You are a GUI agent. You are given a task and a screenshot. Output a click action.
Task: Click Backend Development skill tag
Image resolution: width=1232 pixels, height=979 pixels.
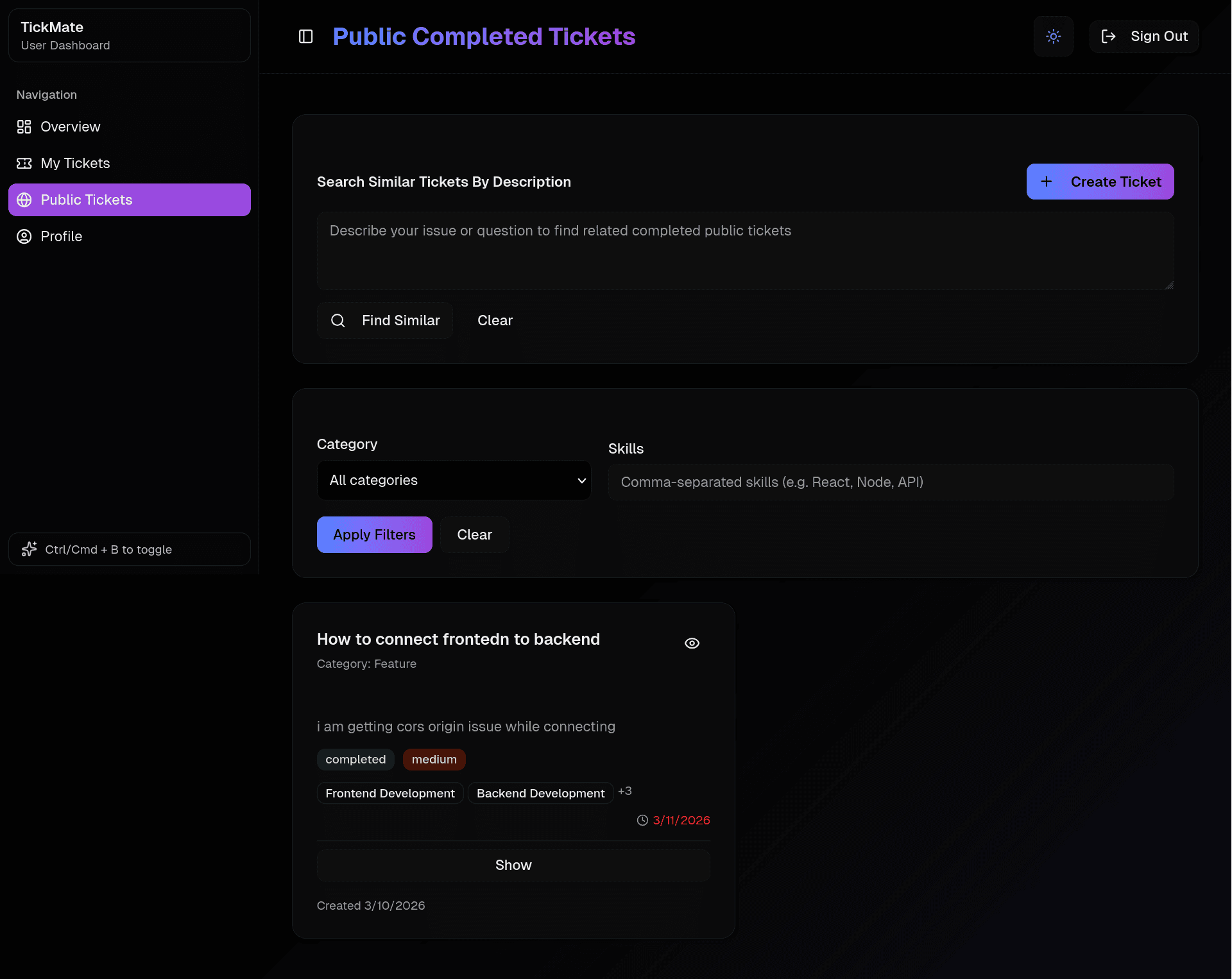(x=541, y=794)
